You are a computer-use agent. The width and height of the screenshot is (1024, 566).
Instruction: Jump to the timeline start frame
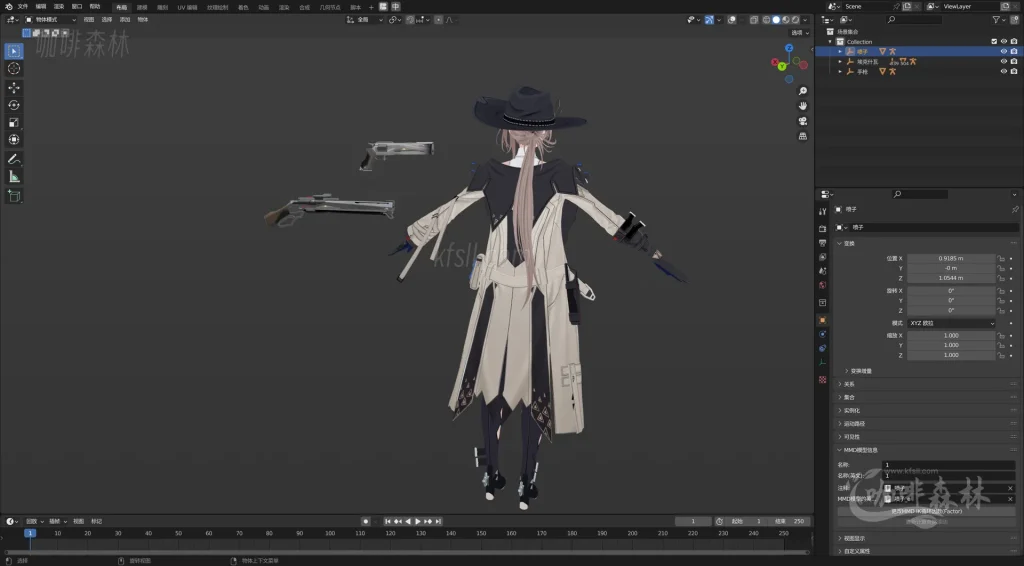[388, 522]
